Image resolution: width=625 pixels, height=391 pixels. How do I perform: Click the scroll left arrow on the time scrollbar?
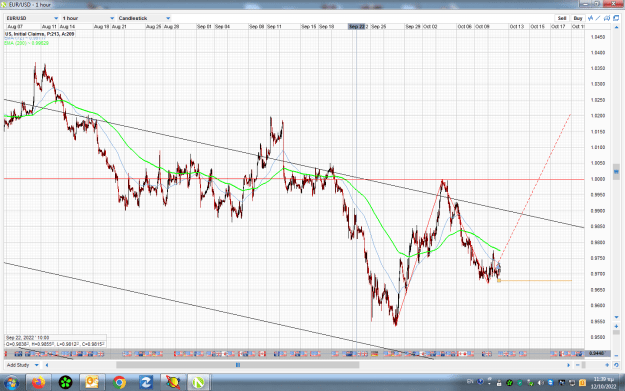47,365
